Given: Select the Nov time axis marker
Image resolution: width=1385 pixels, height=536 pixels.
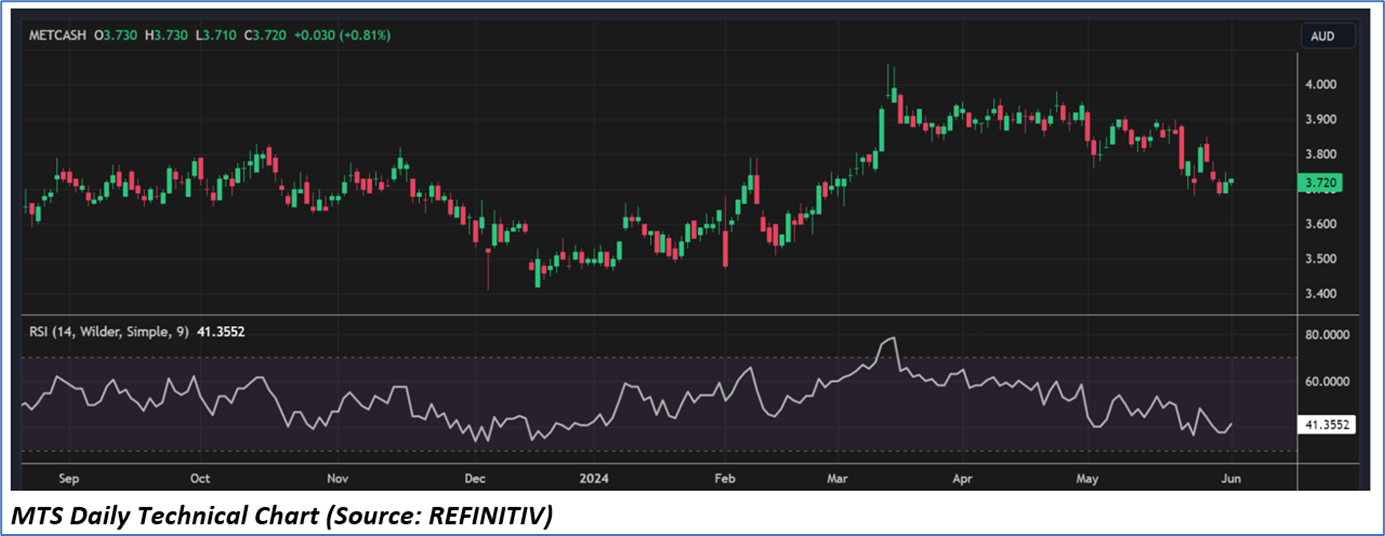Looking at the screenshot, I should pos(338,478).
